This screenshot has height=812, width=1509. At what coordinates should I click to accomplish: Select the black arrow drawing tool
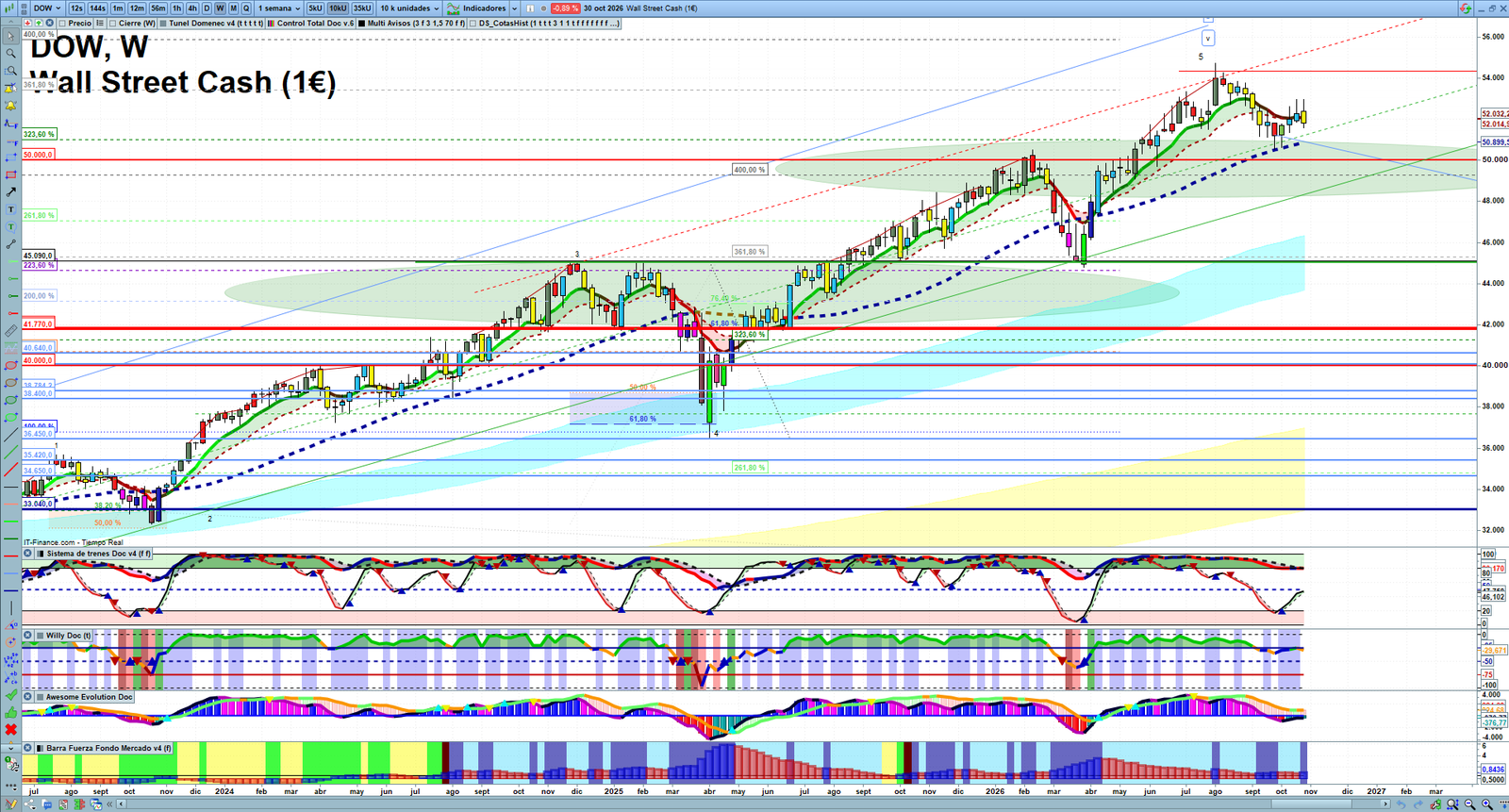pyautogui.click(x=10, y=192)
